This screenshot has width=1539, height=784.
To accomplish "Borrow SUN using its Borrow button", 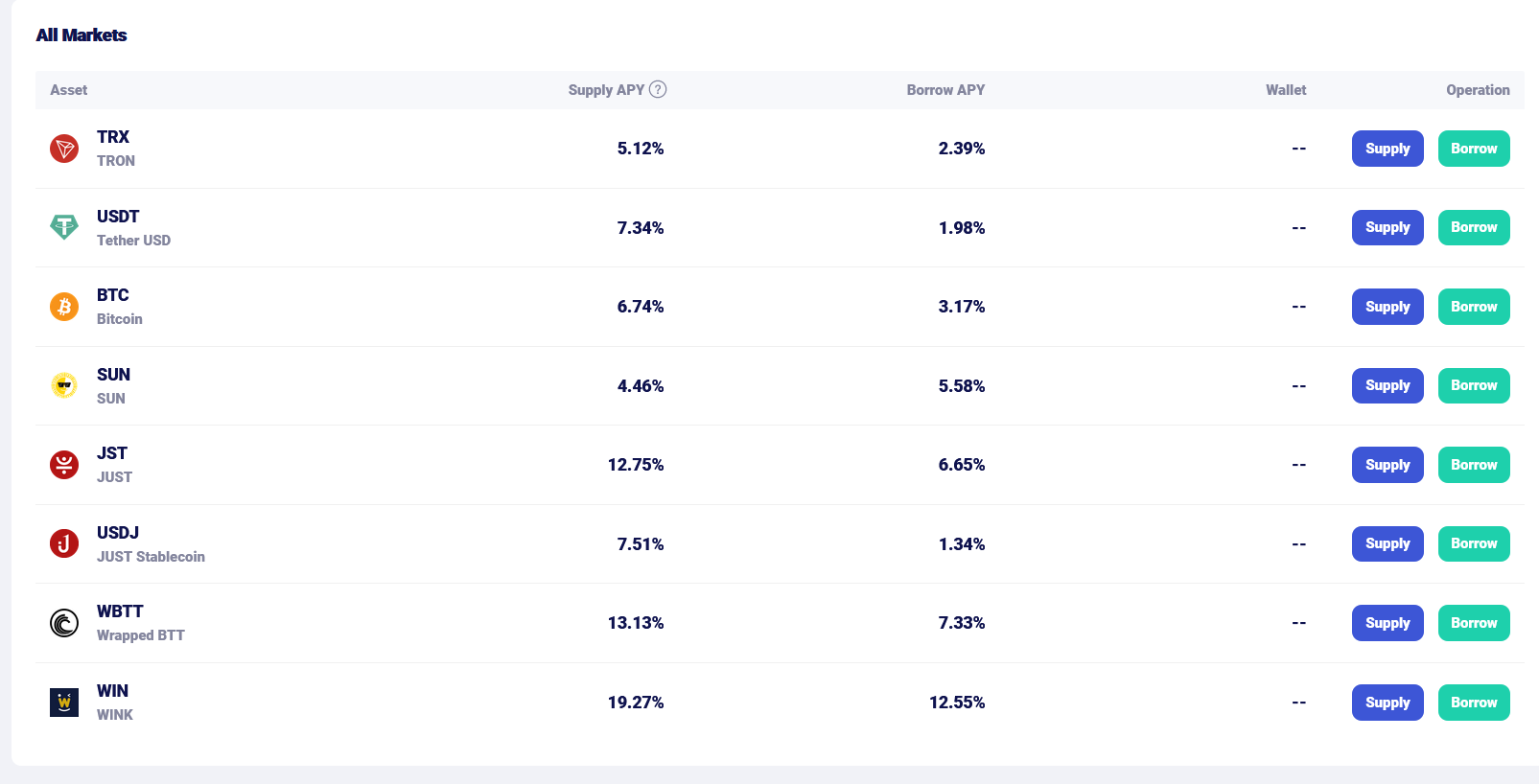I will pos(1474,385).
